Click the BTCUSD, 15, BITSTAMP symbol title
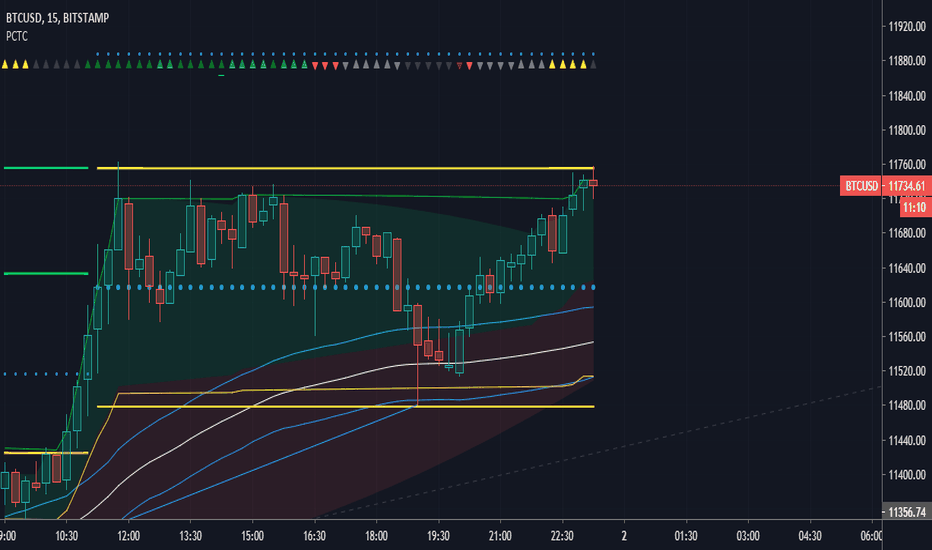 58,18
